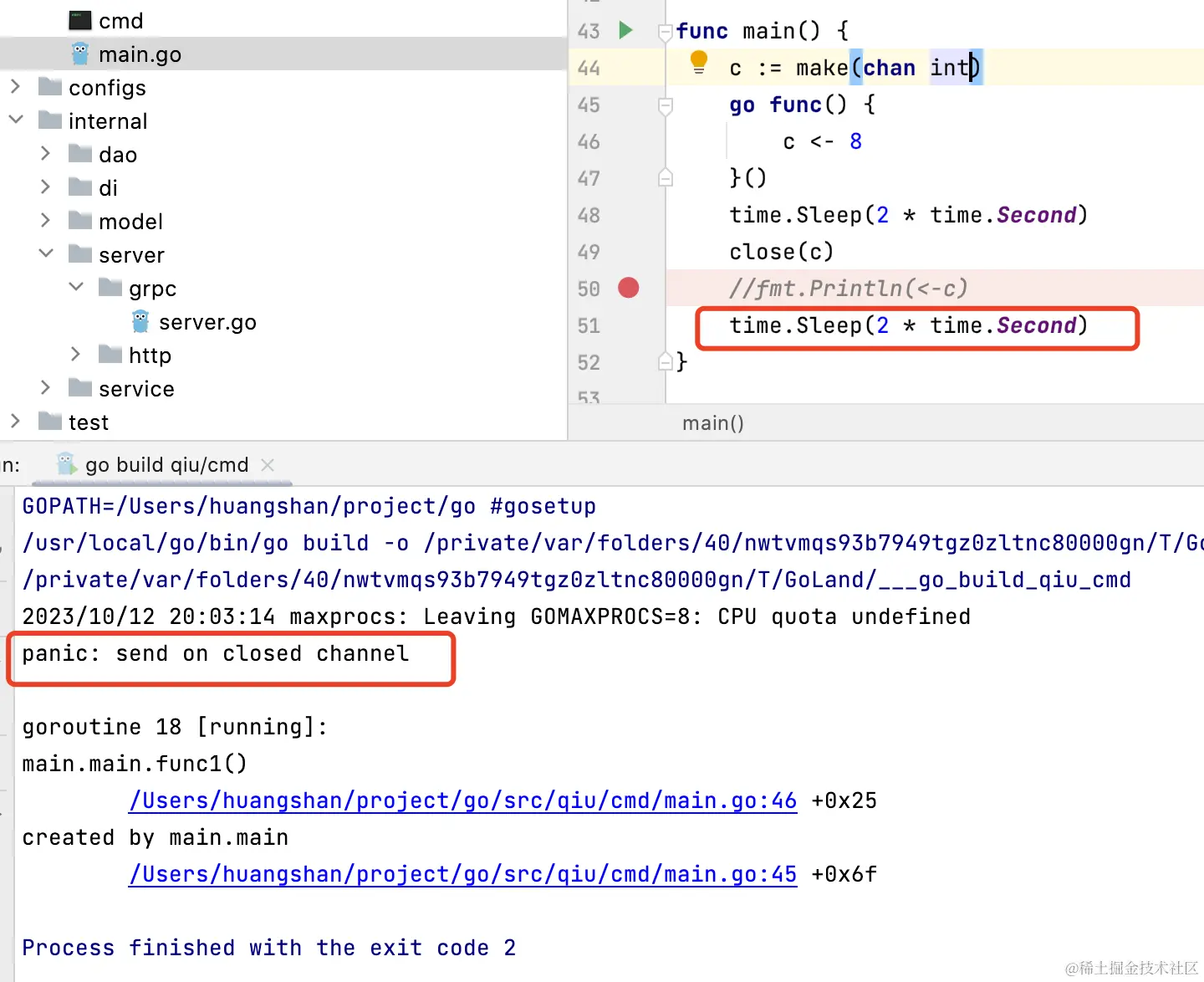
Task: Collapse the fold marker at line 45
Action: [x=666, y=105]
